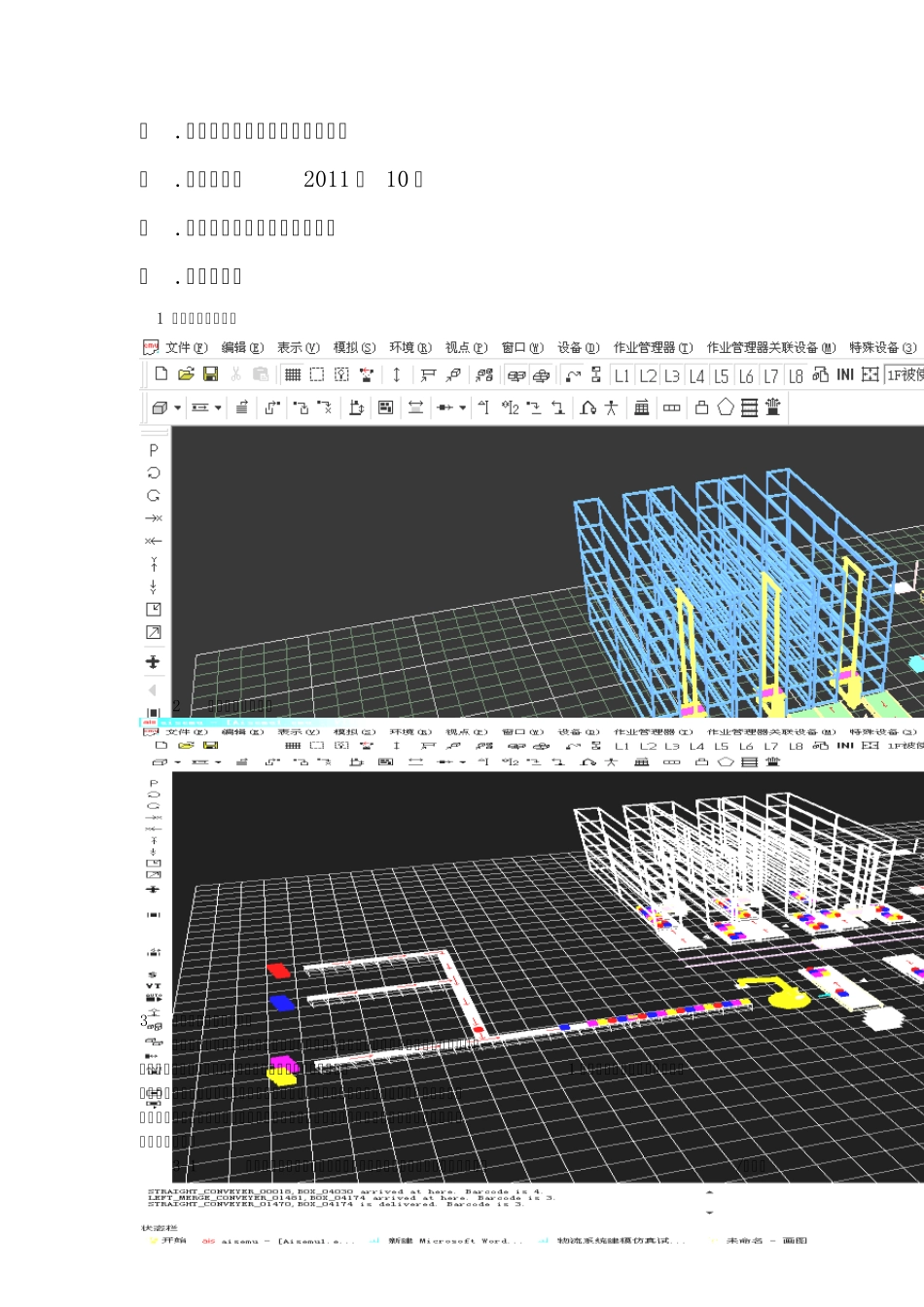Click the Save icon in the top toolbar

coord(210,374)
